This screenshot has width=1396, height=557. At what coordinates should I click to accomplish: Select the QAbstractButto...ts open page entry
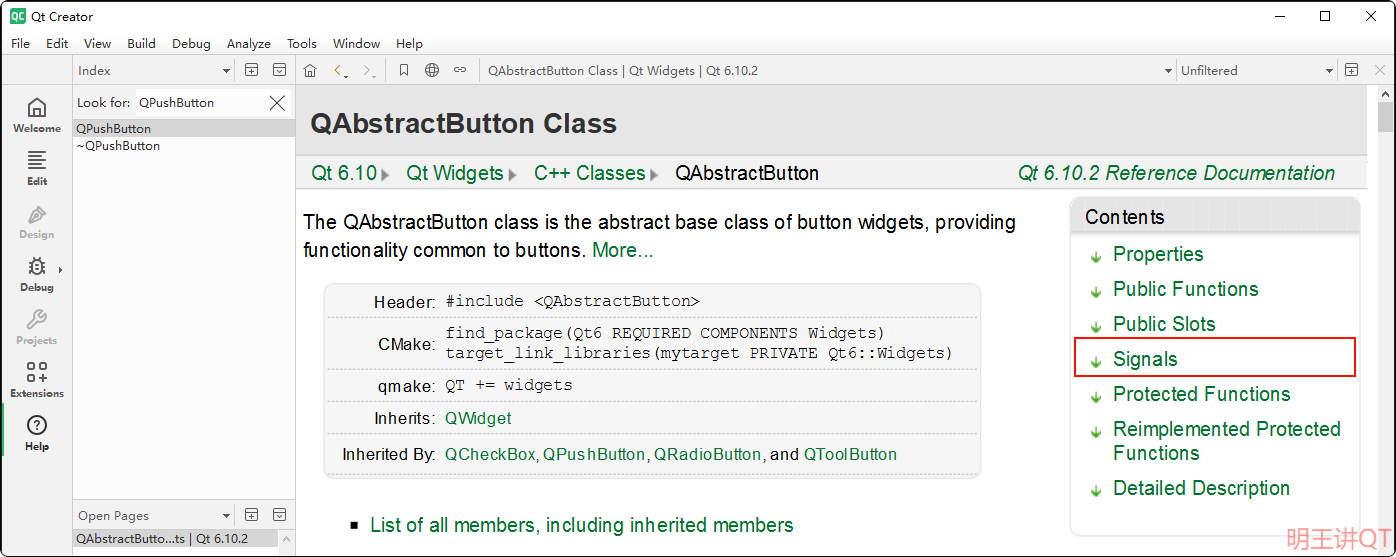click(x=175, y=538)
